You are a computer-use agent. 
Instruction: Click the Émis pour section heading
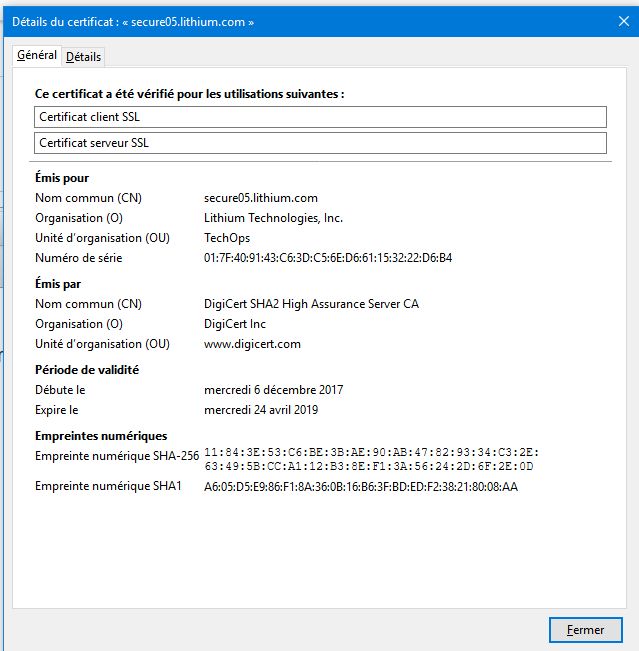[x=62, y=178]
